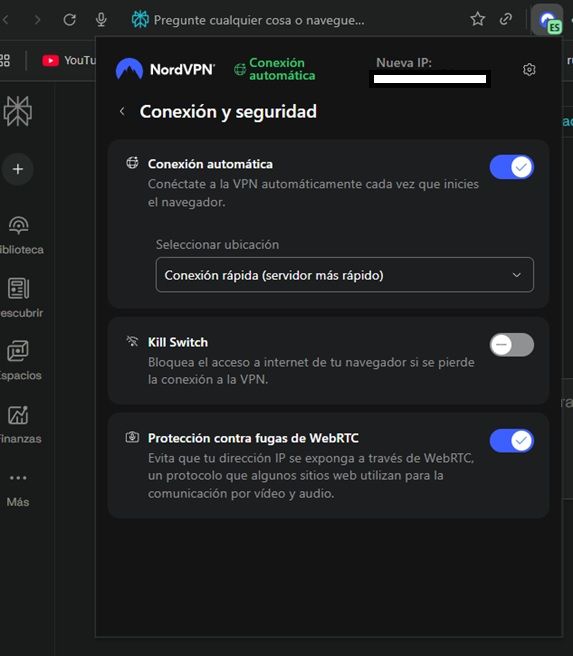Click address bar Pregunte cualquier cosa
The width and height of the screenshot is (573, 656).
coord(259,20)
